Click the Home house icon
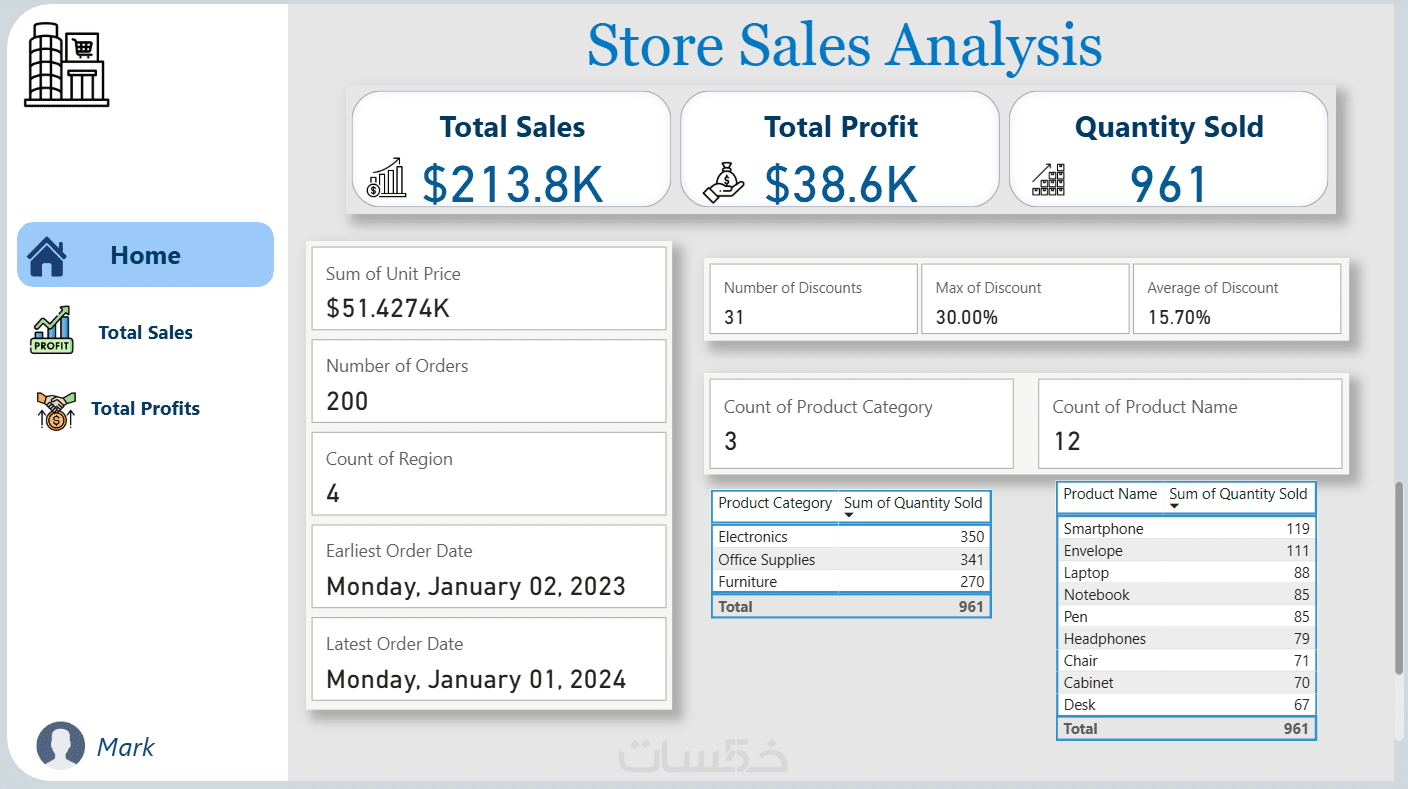 click(x=46, y=256)
